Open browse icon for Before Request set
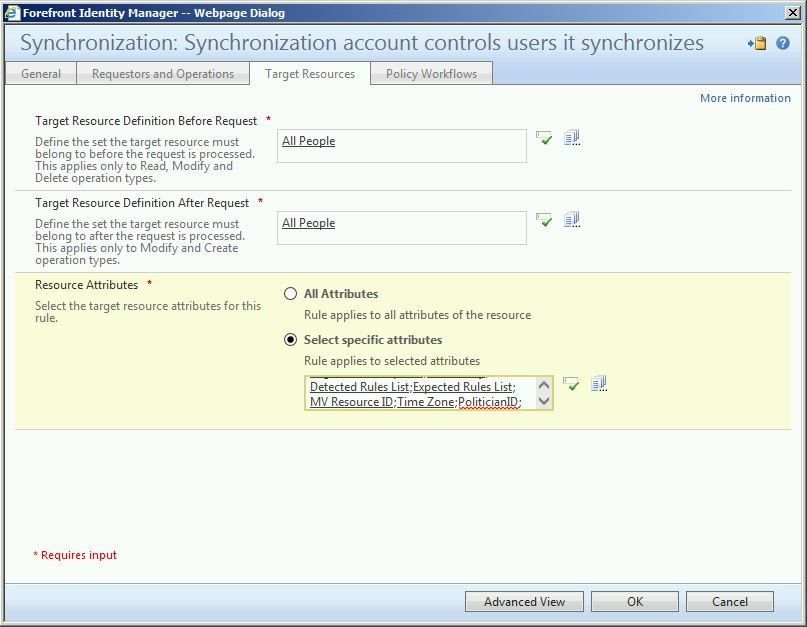 [572, 137]
